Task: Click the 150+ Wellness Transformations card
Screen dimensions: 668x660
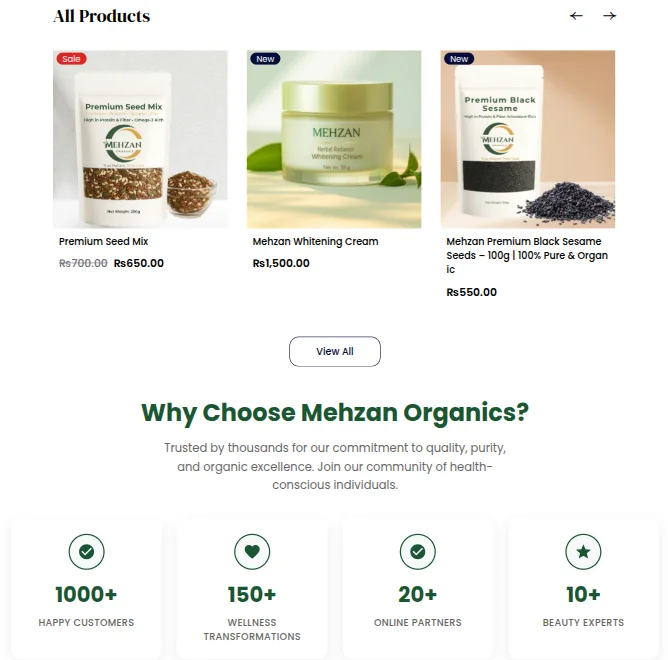Action: point(252,588)
